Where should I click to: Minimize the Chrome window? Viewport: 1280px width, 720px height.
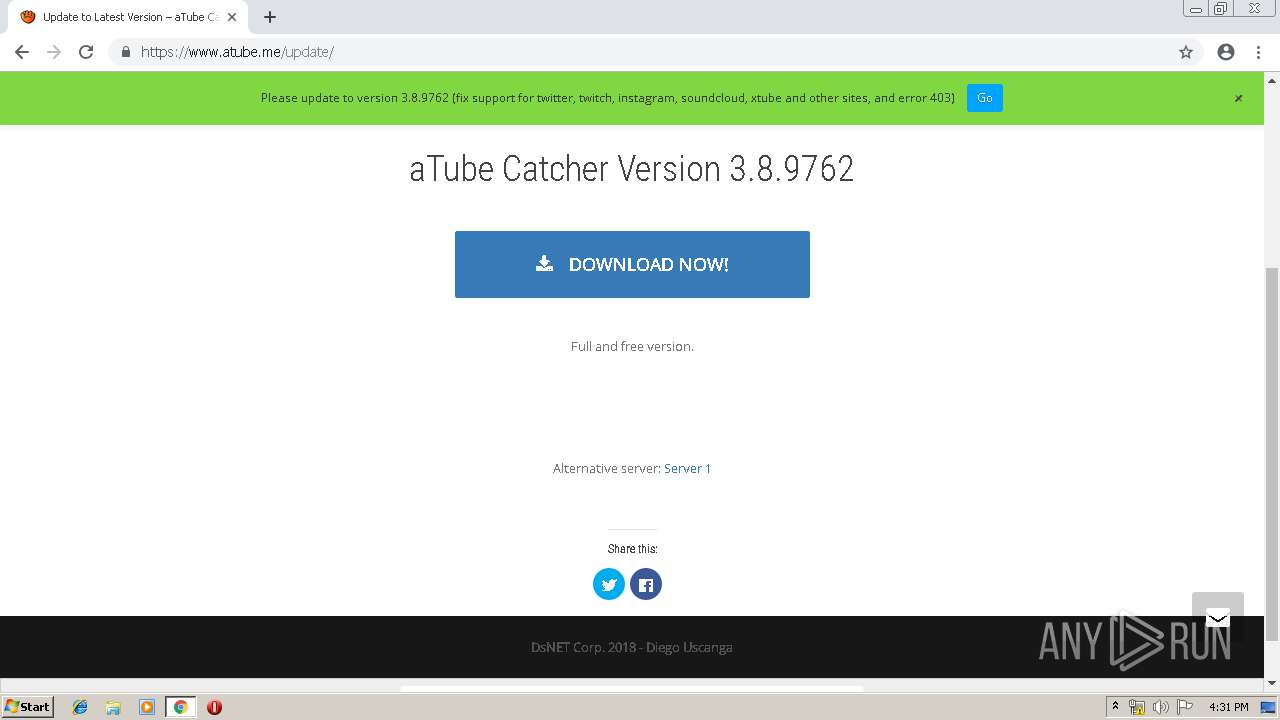click(x=1196, y=9)
